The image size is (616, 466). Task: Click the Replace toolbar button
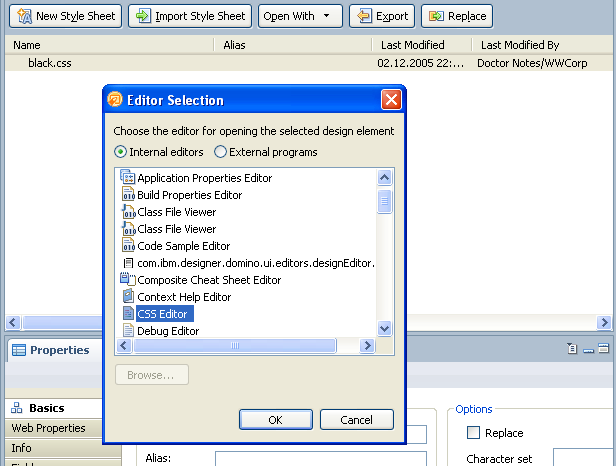coord(457,16)
